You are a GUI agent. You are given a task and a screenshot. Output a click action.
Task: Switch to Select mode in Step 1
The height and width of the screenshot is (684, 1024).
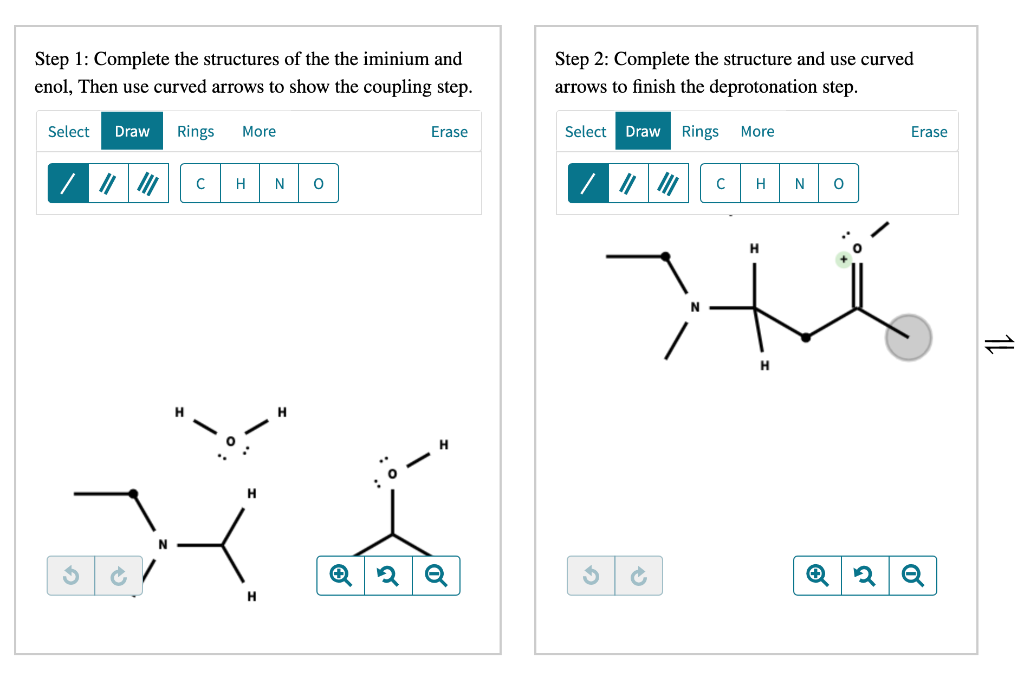click(x=68, y=131)
